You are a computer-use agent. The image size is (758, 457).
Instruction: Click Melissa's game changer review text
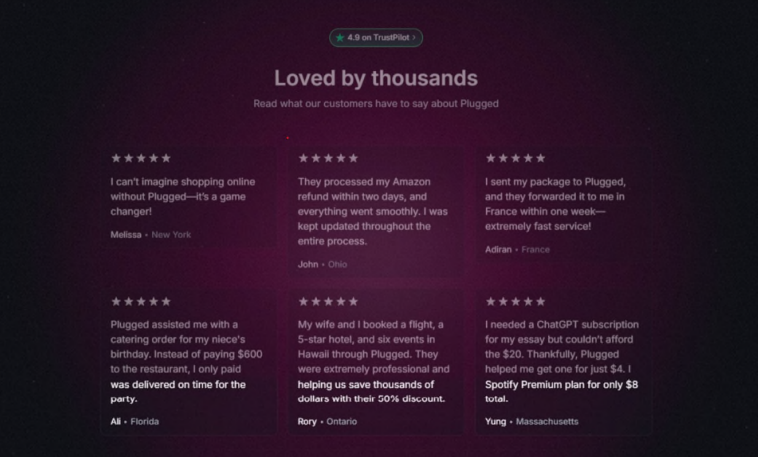pyautogui.click(x=183, y=197)
